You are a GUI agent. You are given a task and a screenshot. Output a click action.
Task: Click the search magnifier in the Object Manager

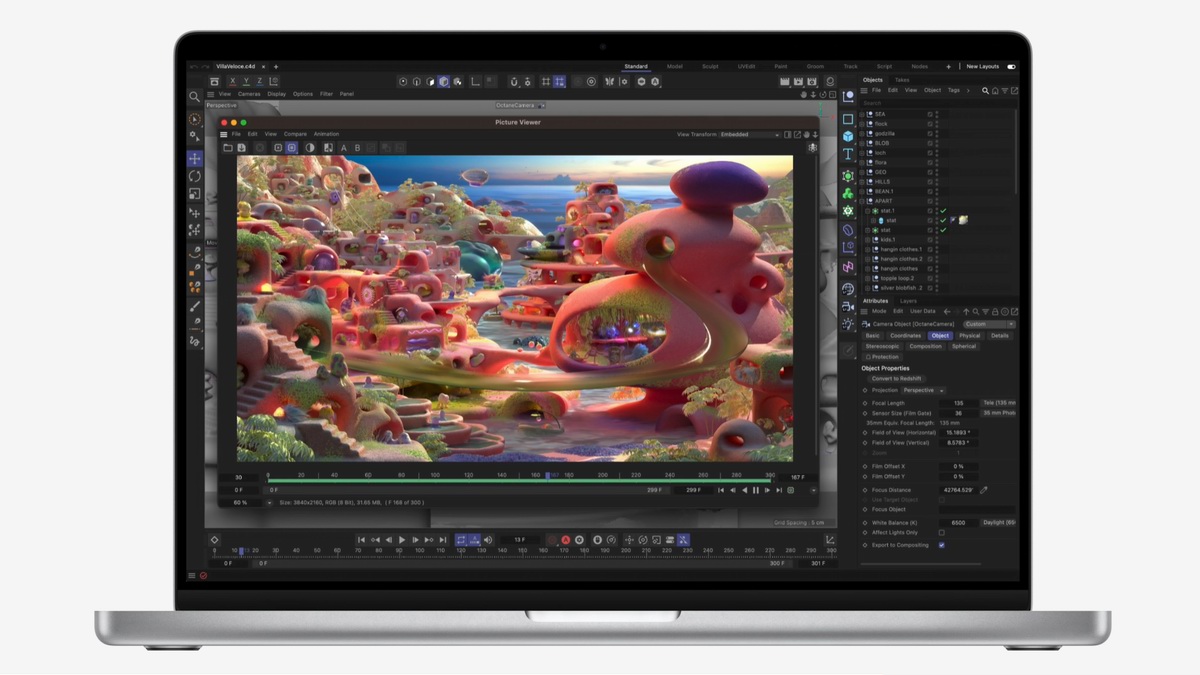[x=985, y=91]
